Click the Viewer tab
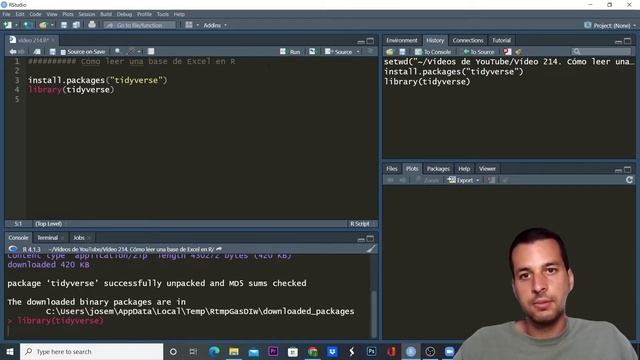This screenshot has width=640, height=360. click(x=487, y=169)
